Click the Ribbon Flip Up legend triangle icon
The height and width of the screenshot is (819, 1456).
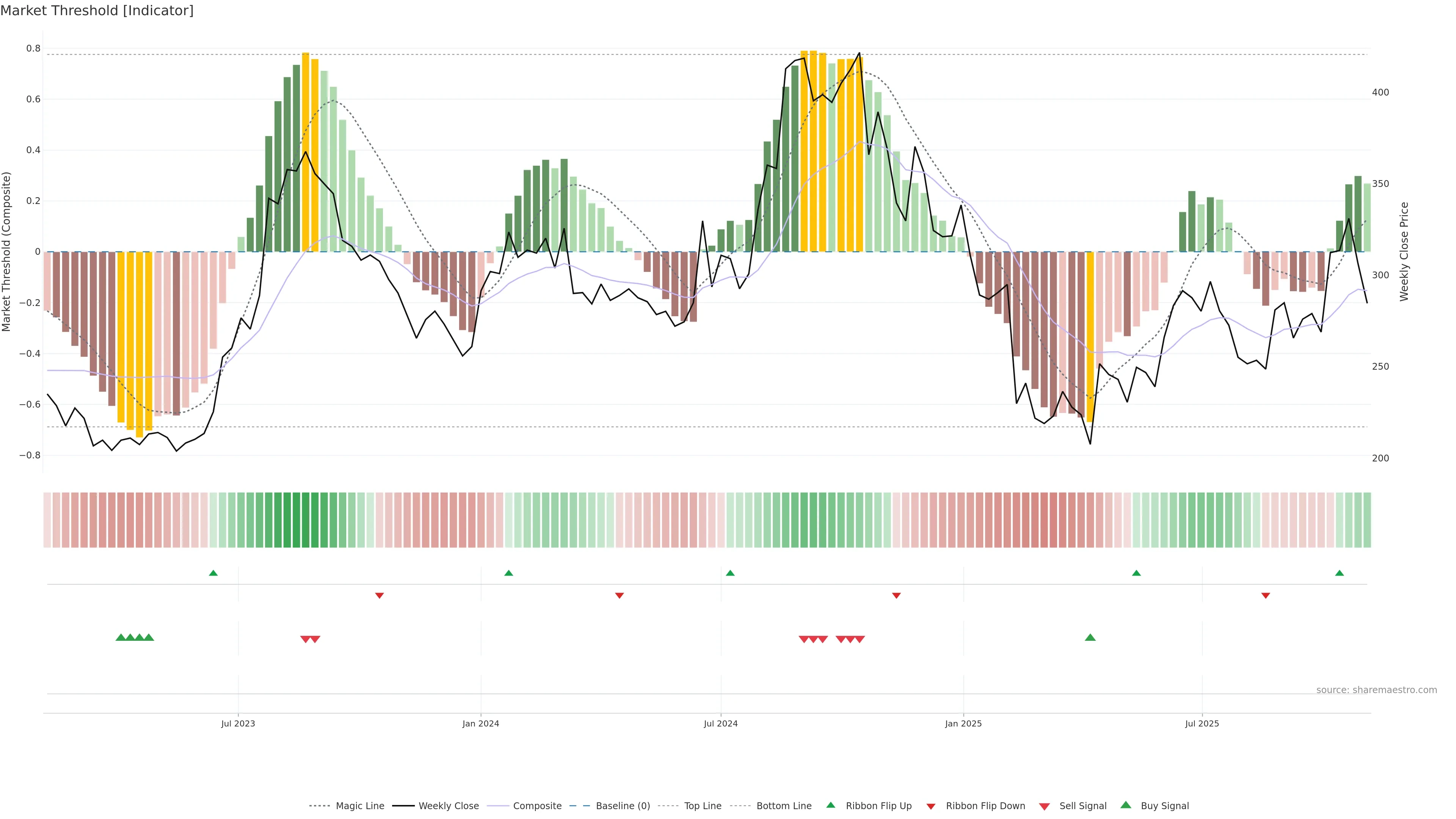coord(830,805)
